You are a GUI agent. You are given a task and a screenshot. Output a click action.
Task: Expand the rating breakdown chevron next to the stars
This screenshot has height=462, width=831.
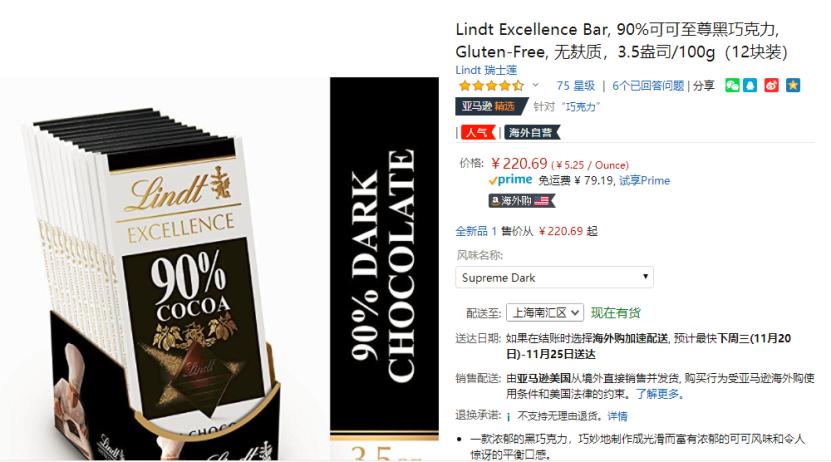[535, 85]
